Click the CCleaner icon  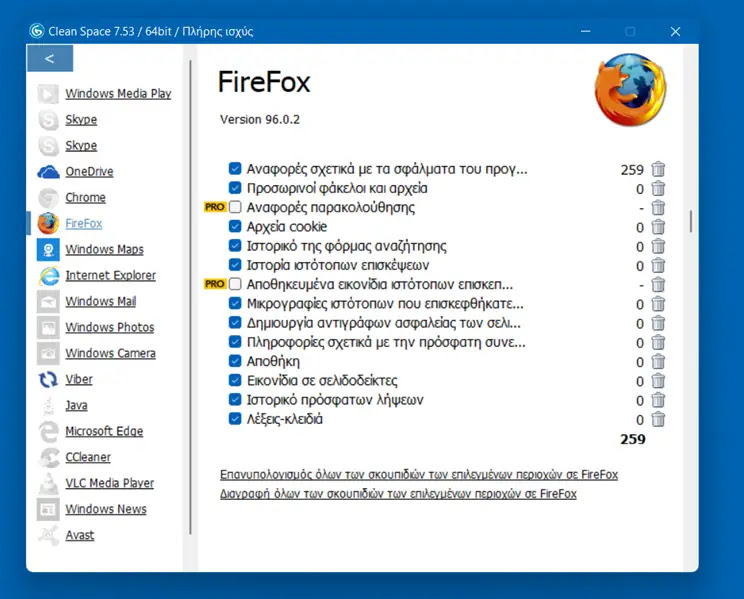click(x=48, y=458)
